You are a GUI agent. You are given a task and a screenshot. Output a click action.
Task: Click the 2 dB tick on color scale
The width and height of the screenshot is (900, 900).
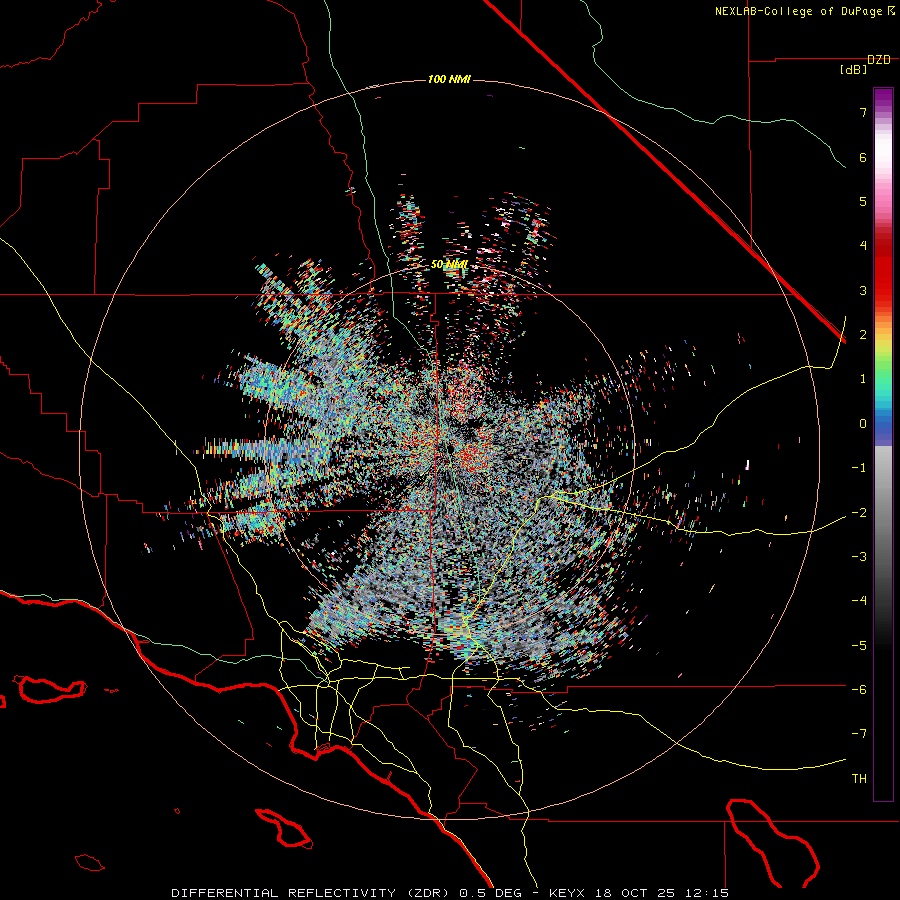pyautogui.click(x=863, y=335)
